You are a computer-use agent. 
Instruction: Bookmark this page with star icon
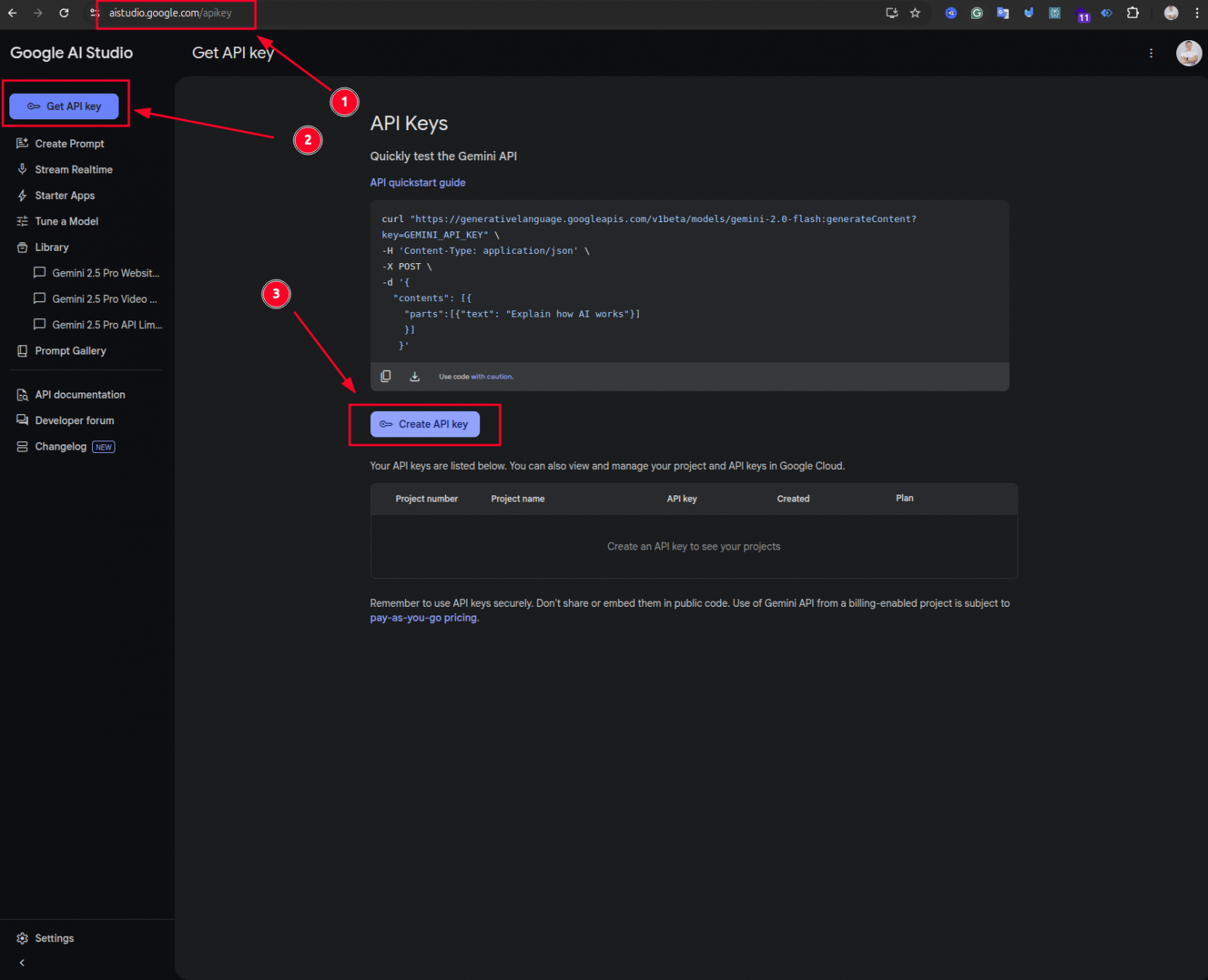pos(915,13)
